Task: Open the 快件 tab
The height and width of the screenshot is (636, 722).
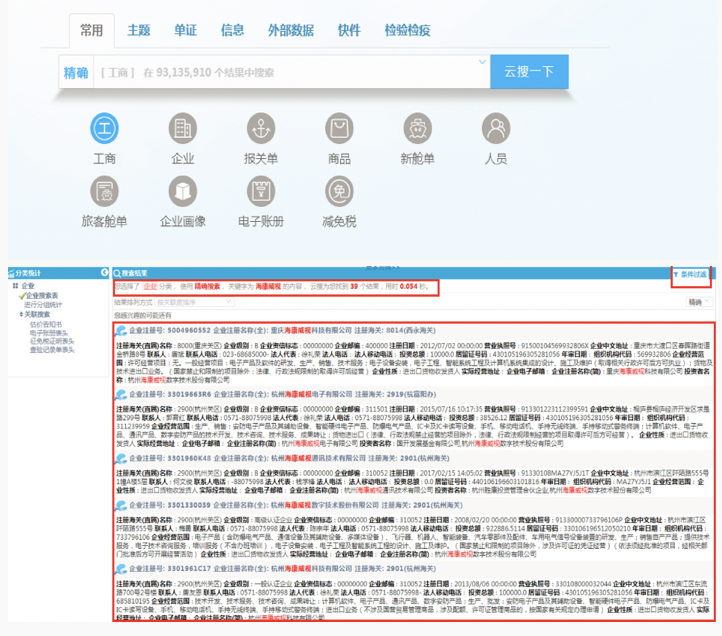Action: [349, 30]
